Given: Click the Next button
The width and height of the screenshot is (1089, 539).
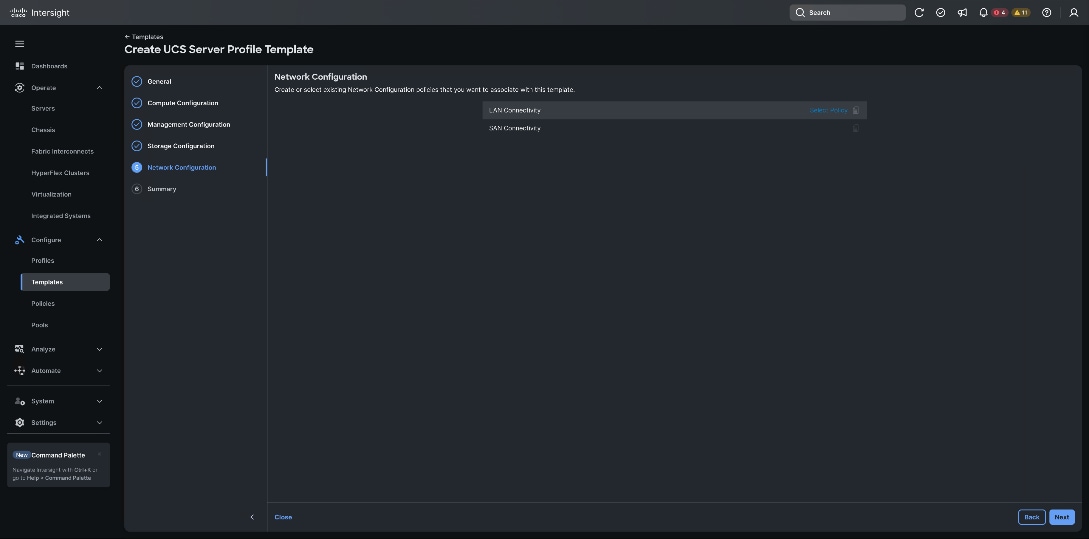Looking at the screenshot, I should (1062, 517).
